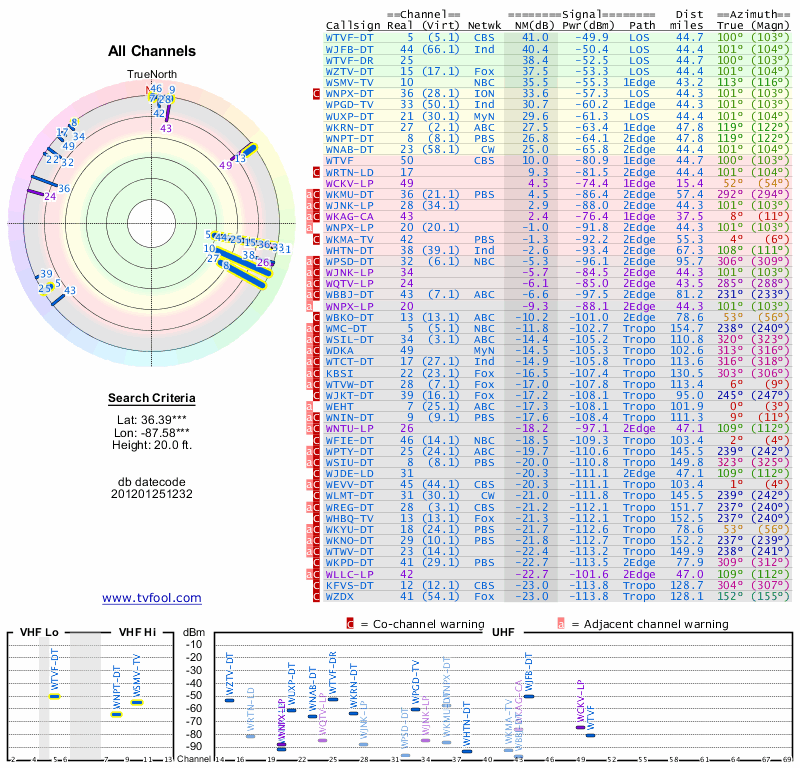Select the WJFB-DT callsign
Viewport: 800px width, 768px height.
click(349, 49)
